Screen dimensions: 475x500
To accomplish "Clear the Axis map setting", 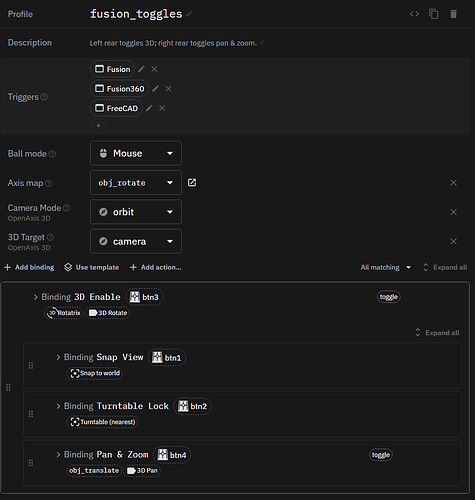I will point(453,183).
